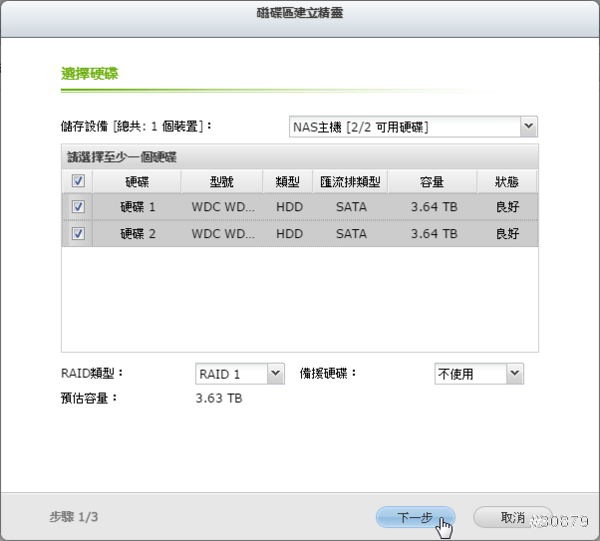
Task: Open the NAS主機 storage device dropdown
Action: [413, 127]
